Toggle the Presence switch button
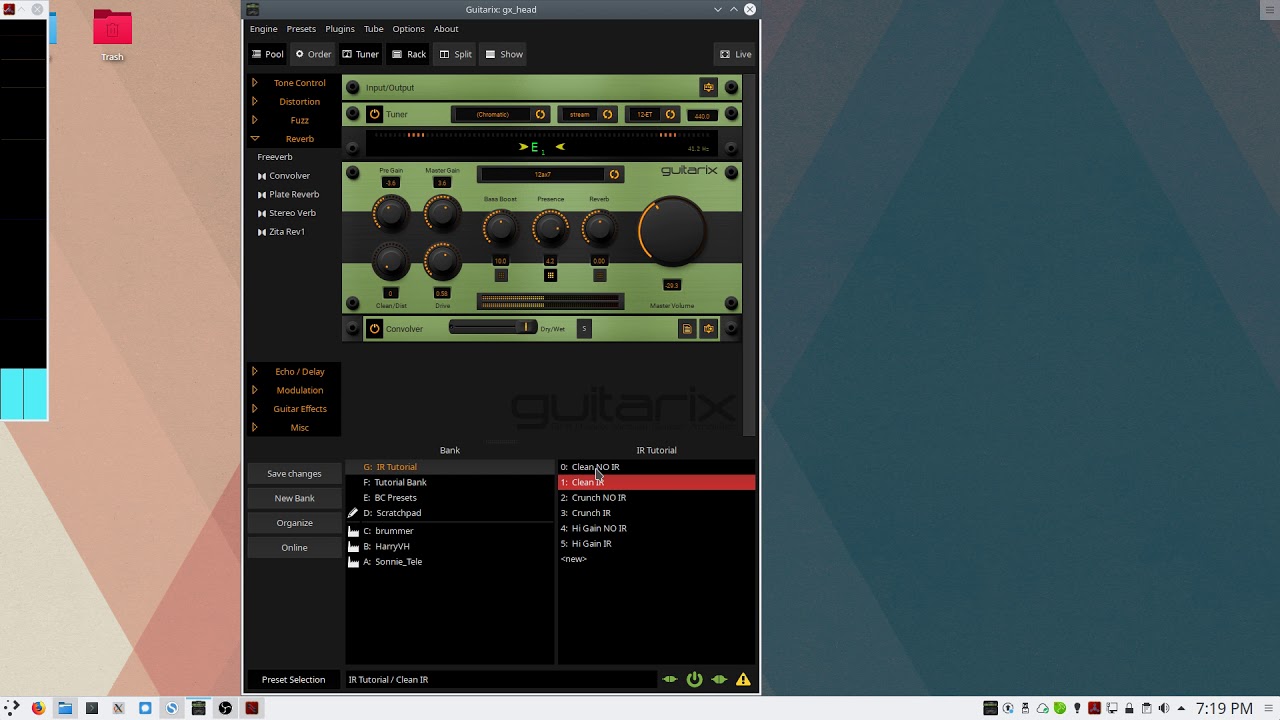1280x720 pixels. pos(550,276)
